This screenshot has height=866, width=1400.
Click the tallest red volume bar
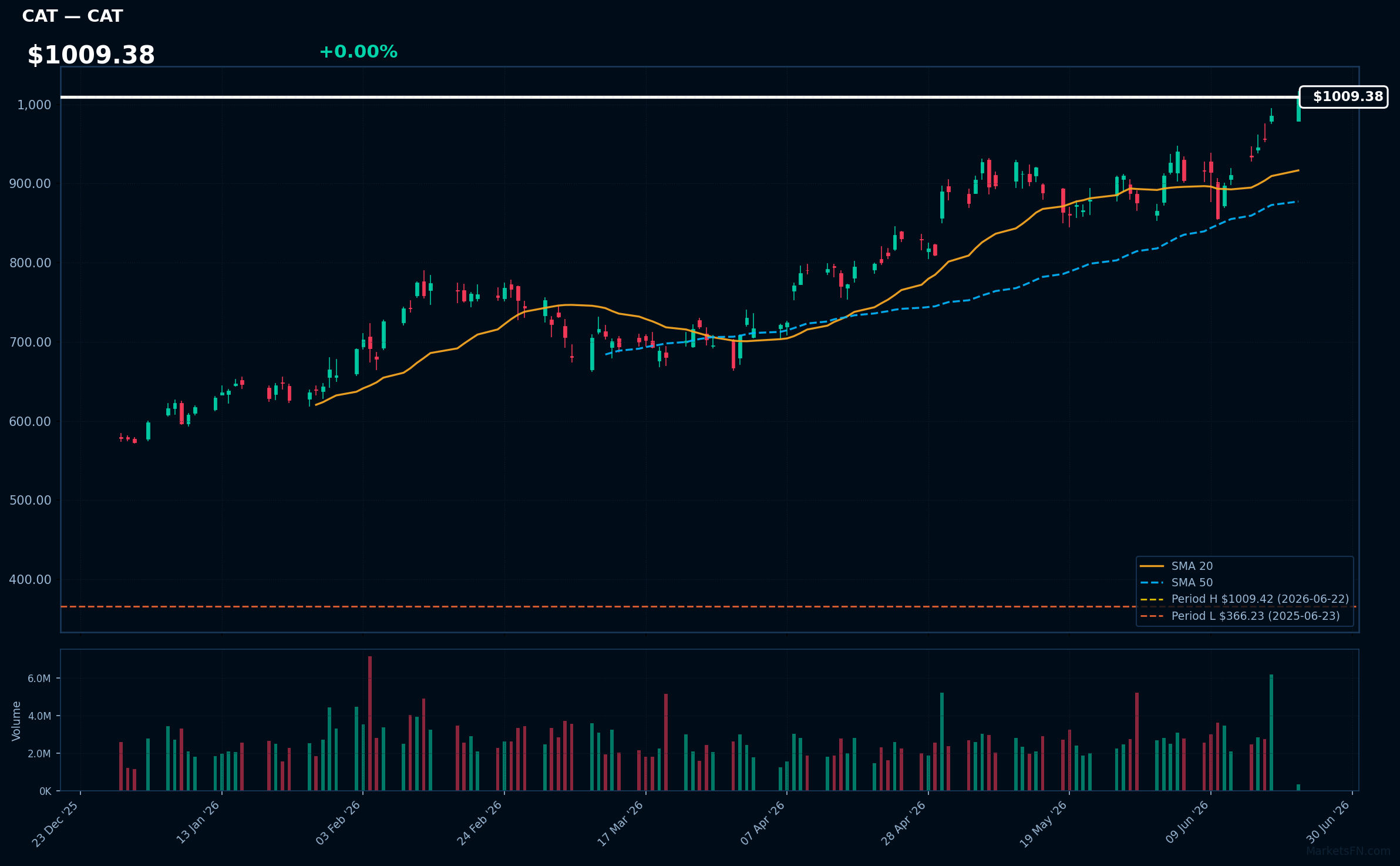[x=370, y=723]
